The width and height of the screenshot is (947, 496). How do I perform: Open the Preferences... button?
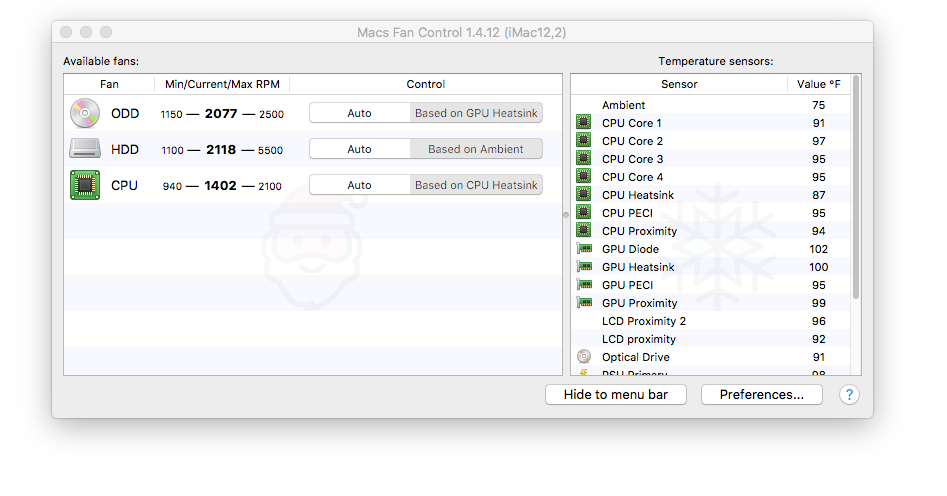click(x=762, y=395)
